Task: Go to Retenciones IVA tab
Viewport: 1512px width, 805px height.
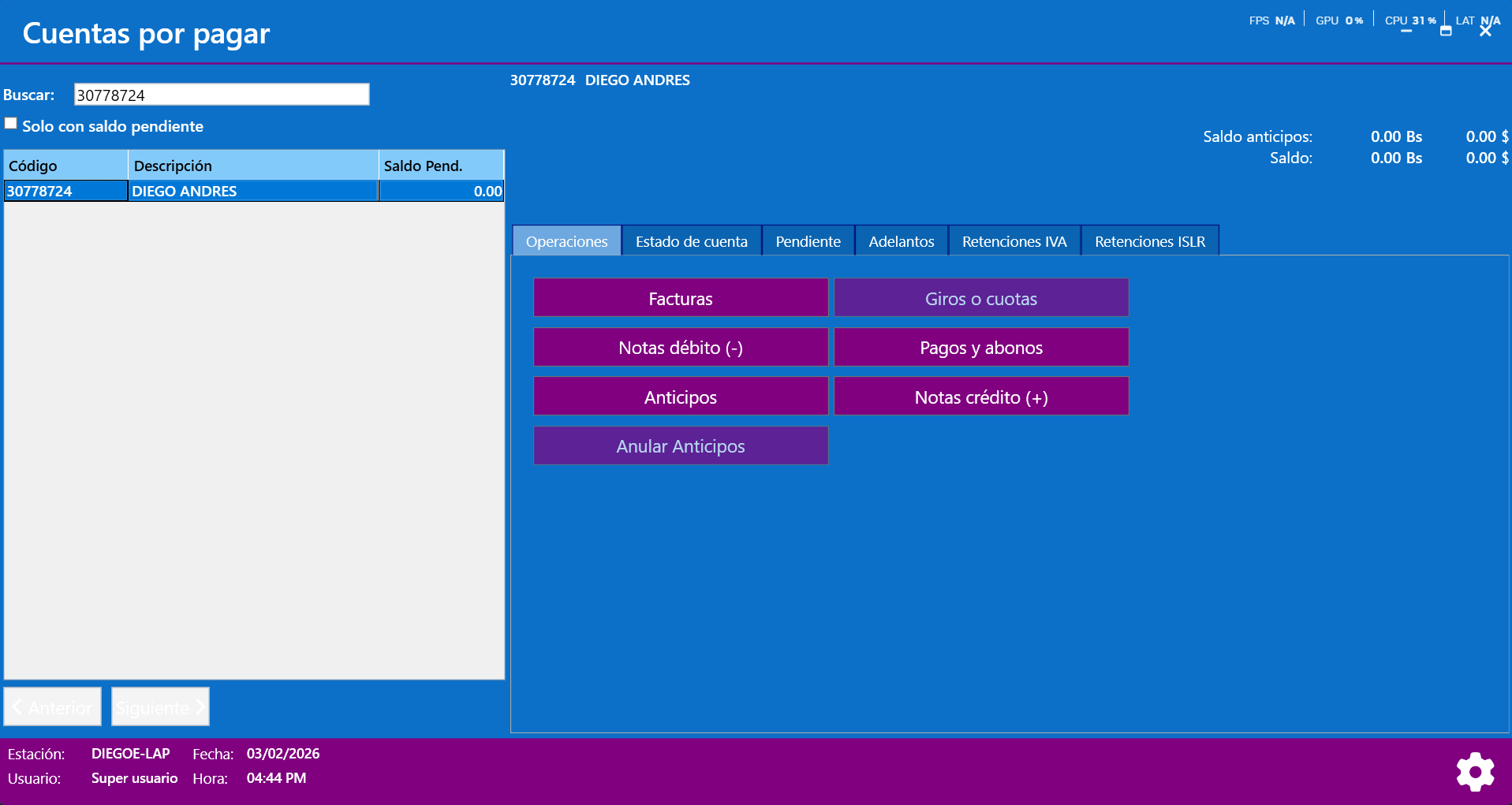Action: click(1014, 241)
